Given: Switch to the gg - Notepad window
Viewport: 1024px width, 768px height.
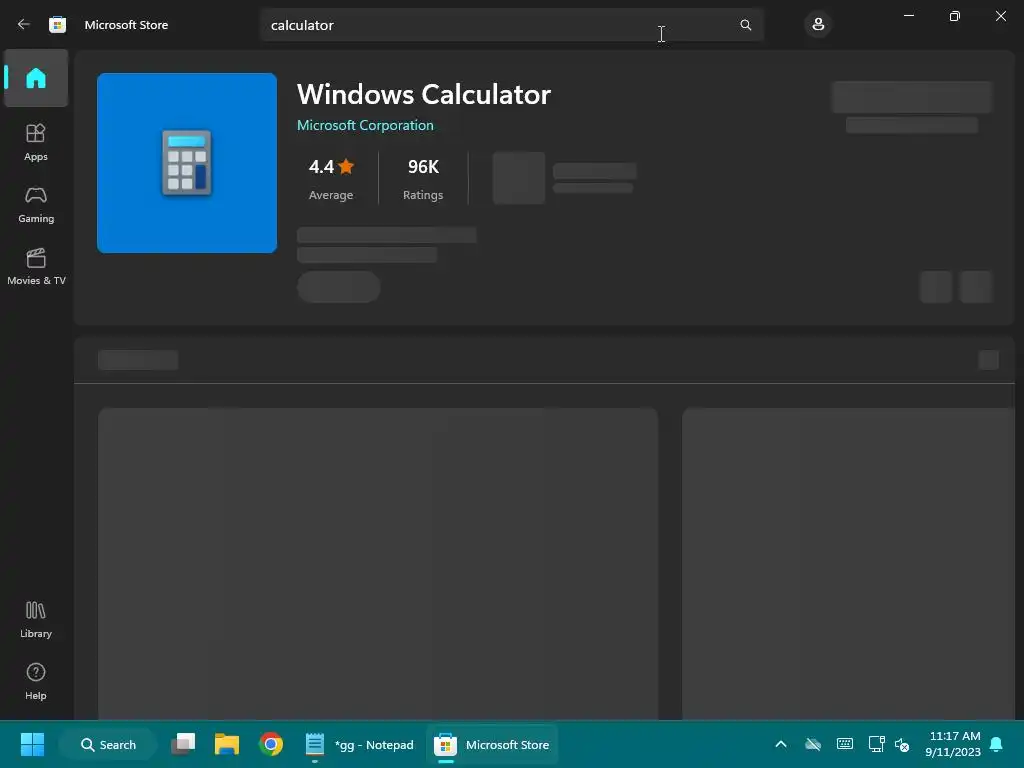Looking at the screenshot, I should [x=360, y=744].
